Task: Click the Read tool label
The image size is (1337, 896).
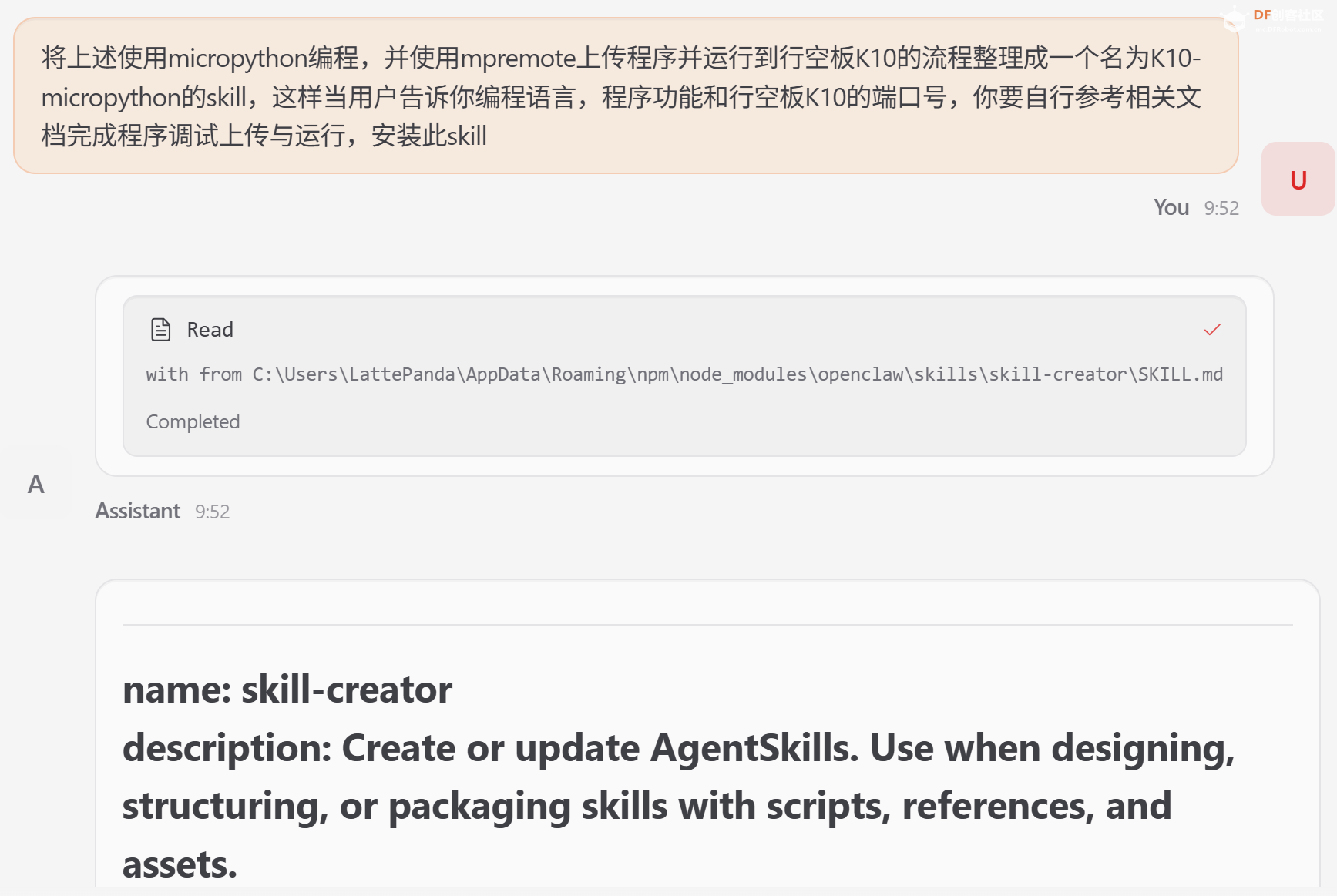Action: pyautogui.click(x=210, y=329)
